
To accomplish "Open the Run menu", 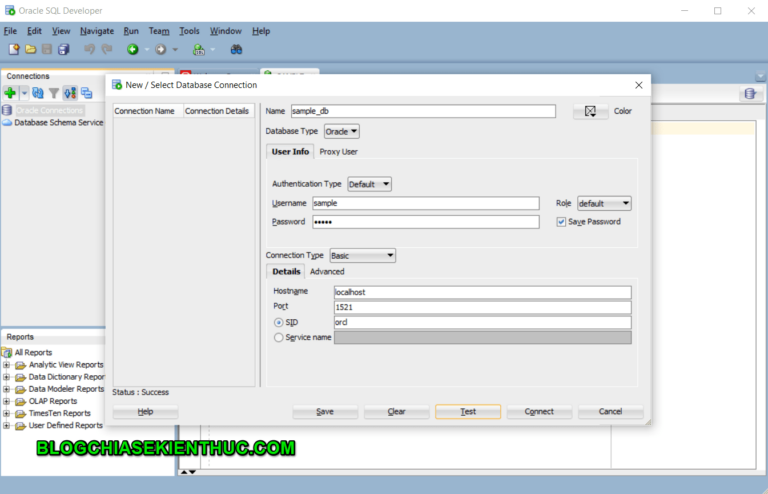I will coord(131,31).
